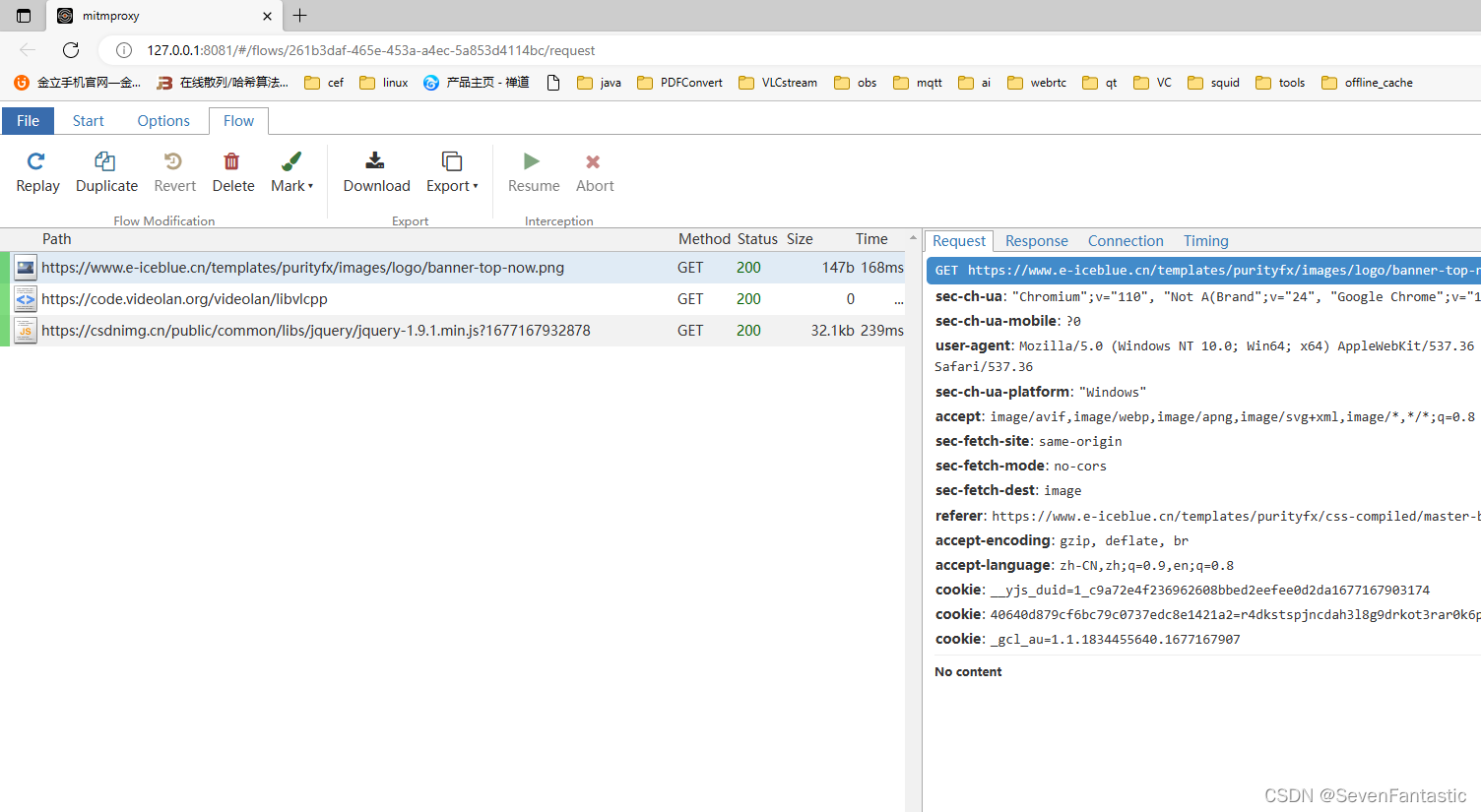
Task: Open the ai bookmarks folder
Action: pyautogui.click(x=975, y=83)
